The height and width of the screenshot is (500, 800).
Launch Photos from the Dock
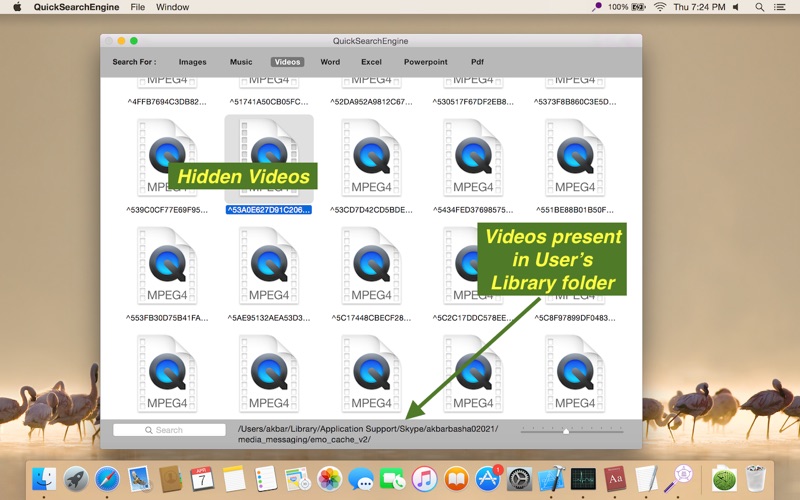(330, 480)
